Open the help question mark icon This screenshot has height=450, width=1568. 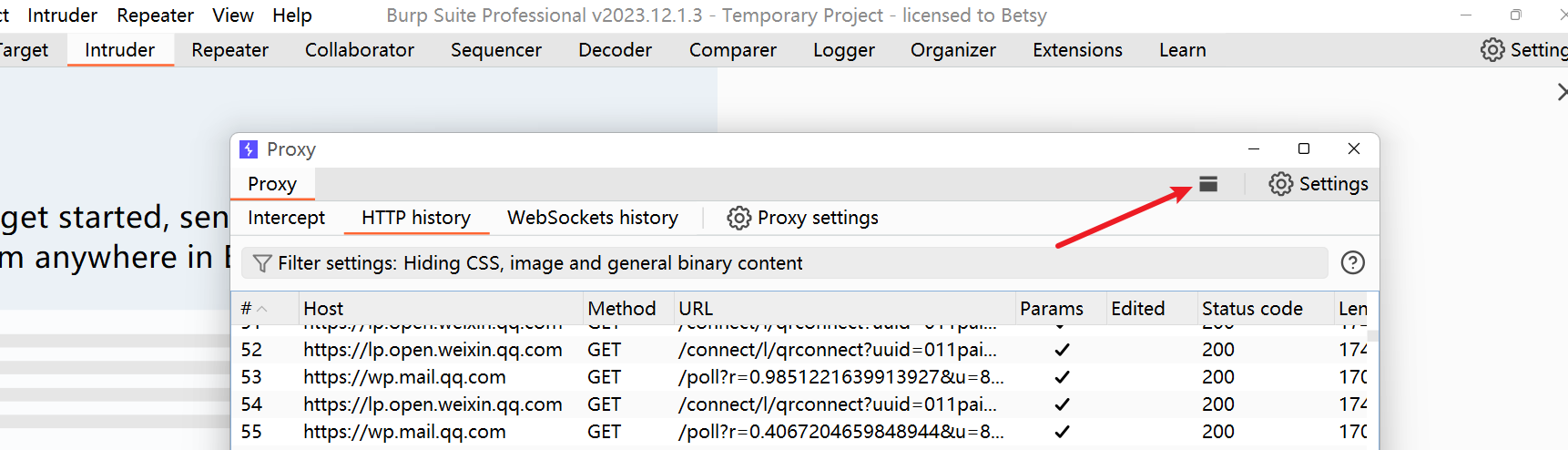click(x=1353, y=263)
